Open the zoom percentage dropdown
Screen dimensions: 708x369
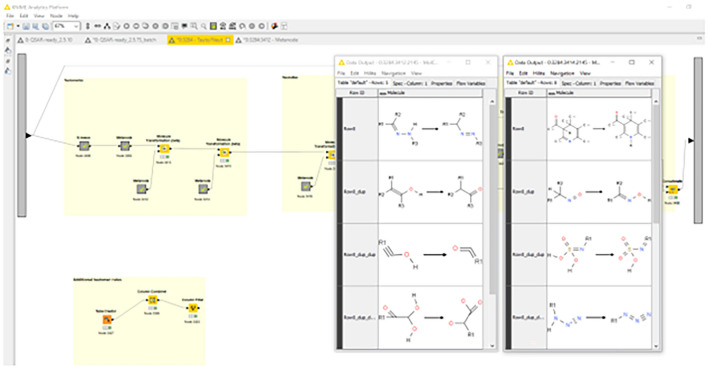(76, 26)
